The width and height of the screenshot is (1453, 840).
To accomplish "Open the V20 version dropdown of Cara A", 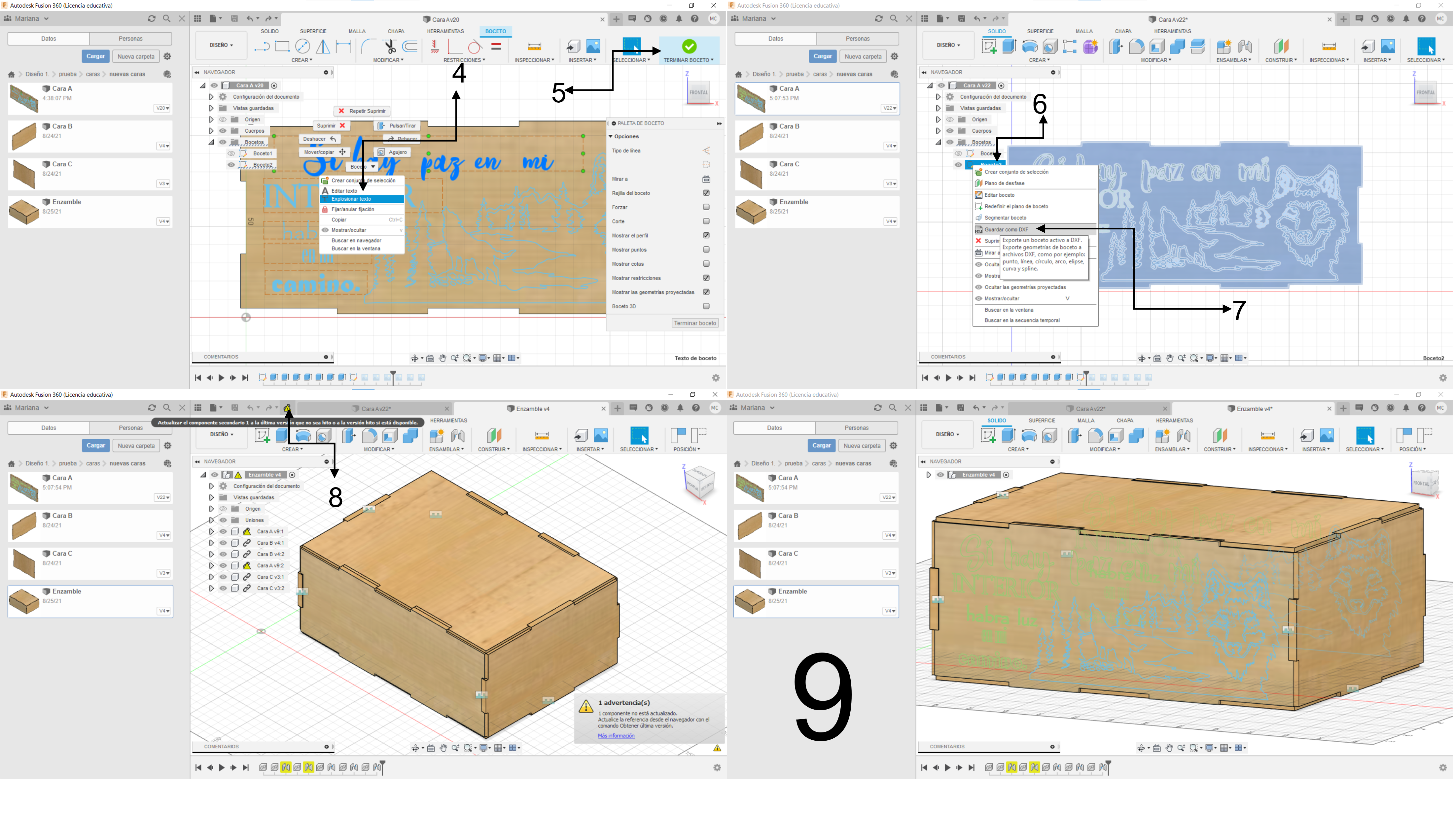I will (x=162, y=108).
